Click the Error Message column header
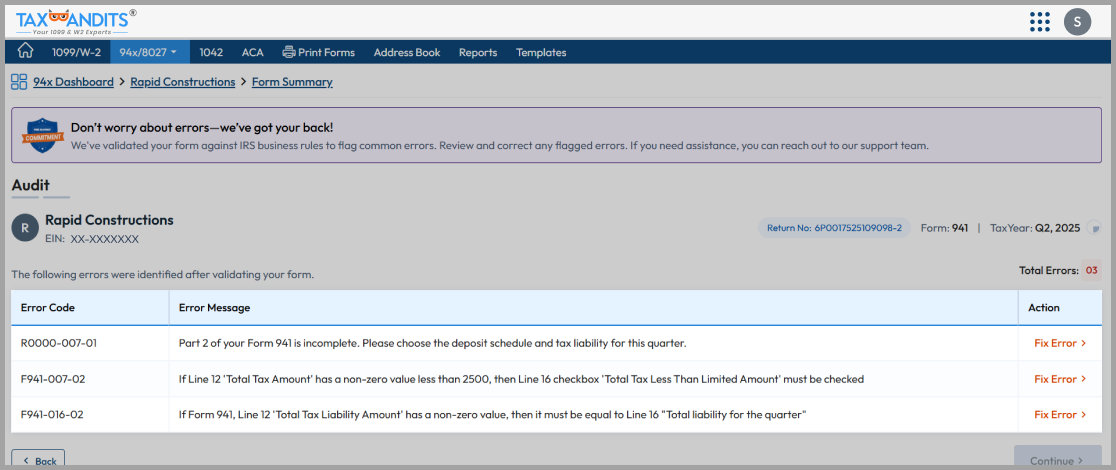Screen dimensions: 1116x470 (594, 308)
